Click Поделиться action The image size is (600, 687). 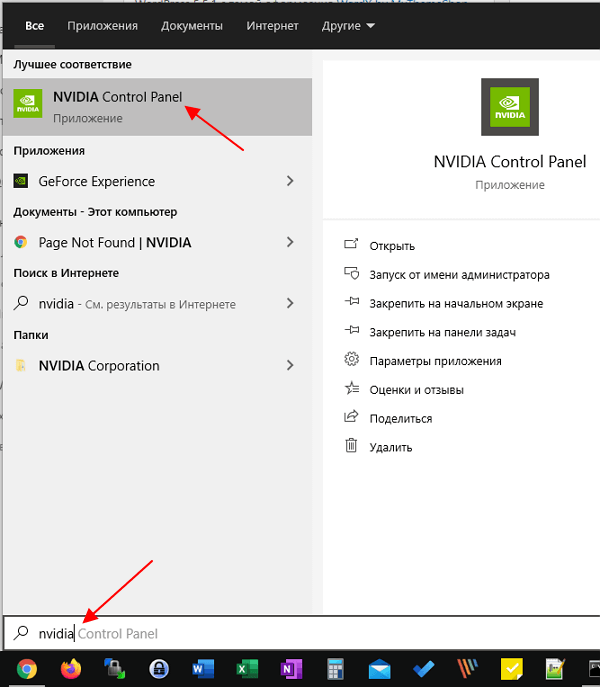(401, 418)
